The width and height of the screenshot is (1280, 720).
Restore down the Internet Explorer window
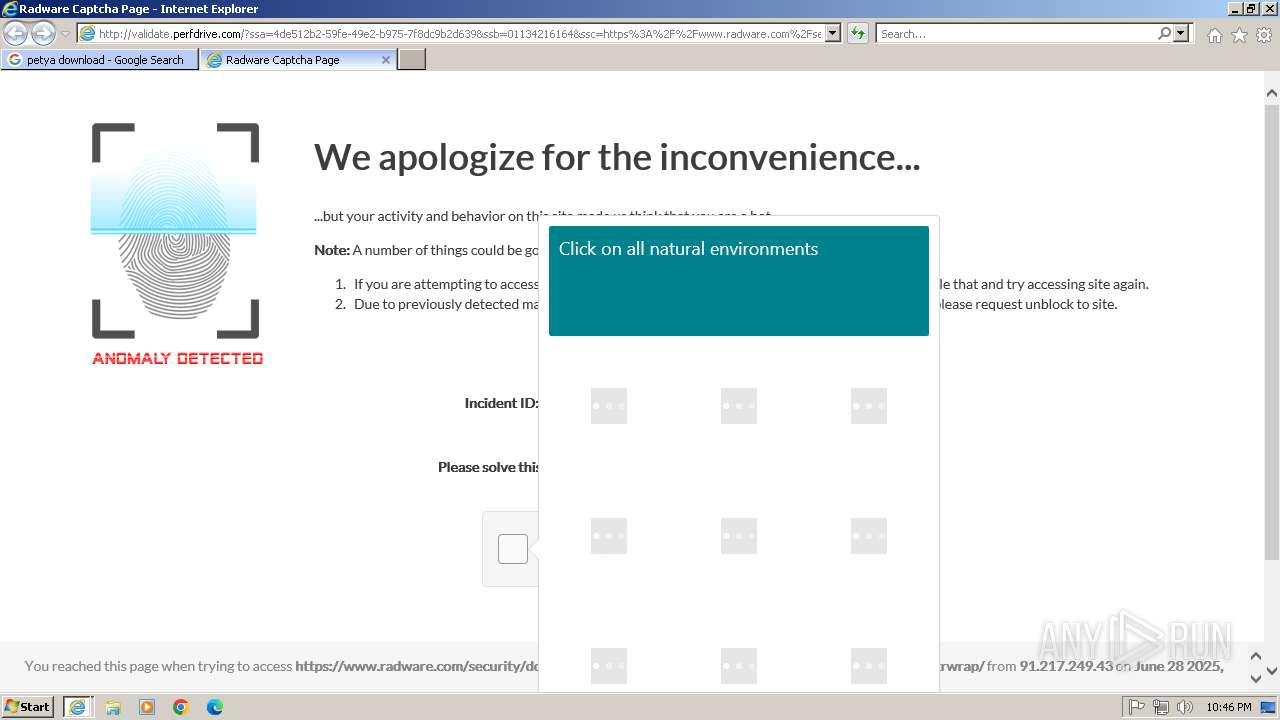[1251, 9]
